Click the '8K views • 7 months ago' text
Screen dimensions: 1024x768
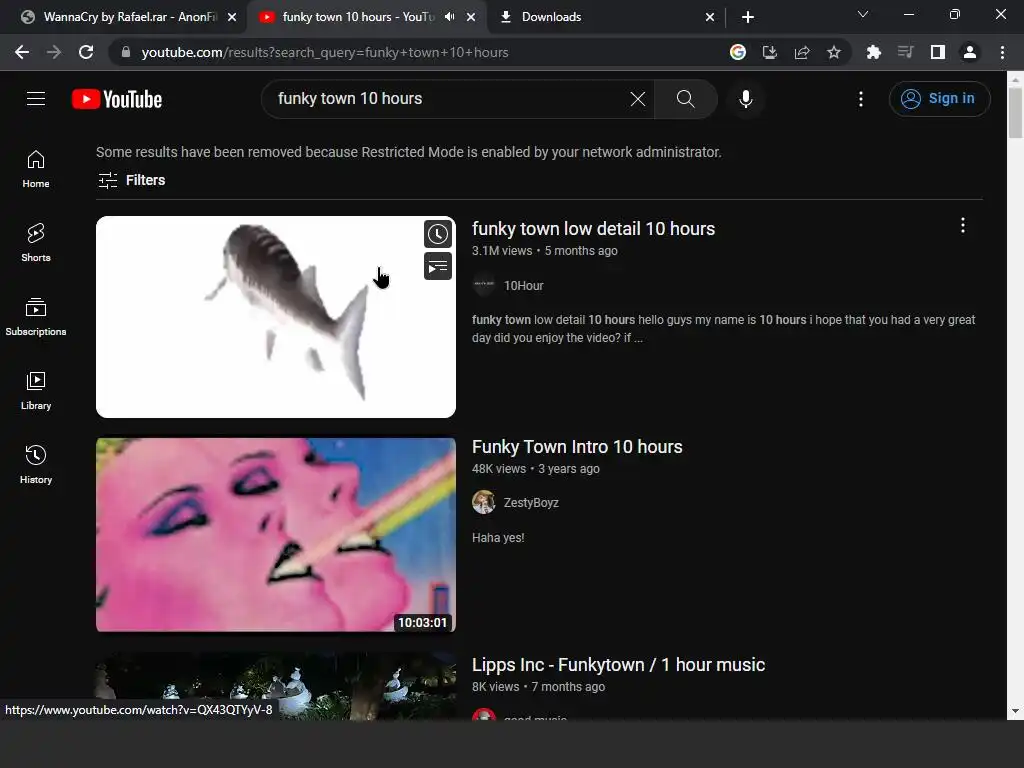pyautogui.click(x=538, y=687)
